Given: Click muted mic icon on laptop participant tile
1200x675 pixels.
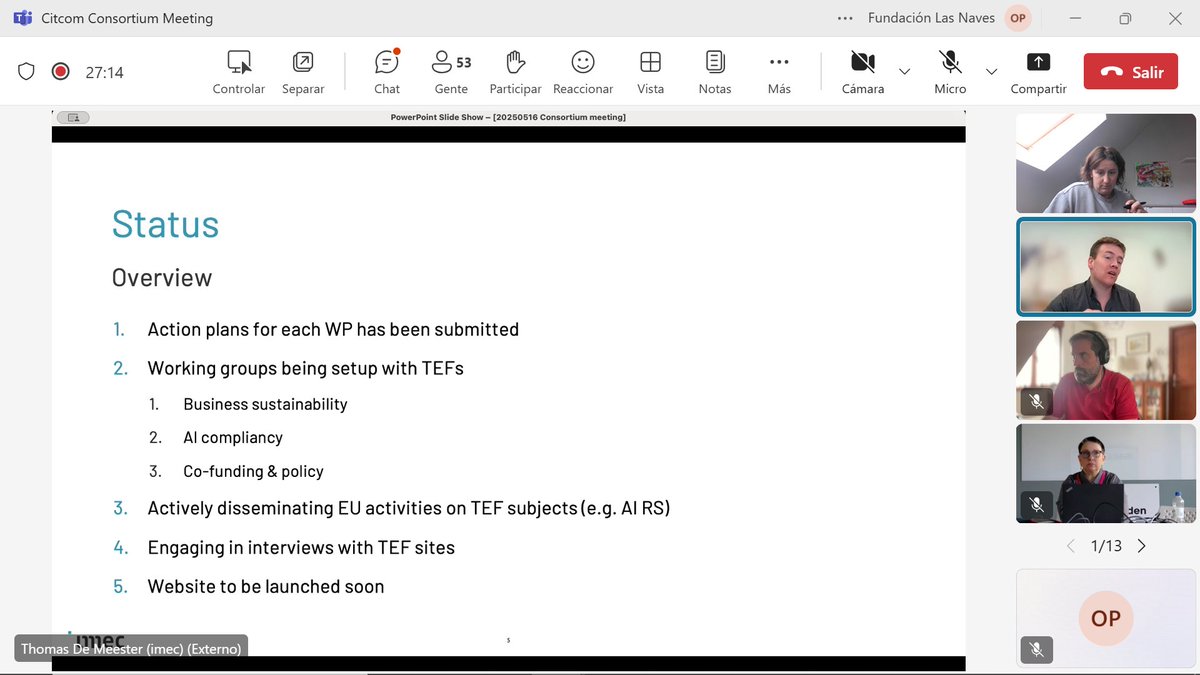Looking at the screenshot, I should tap(1037, 505).
